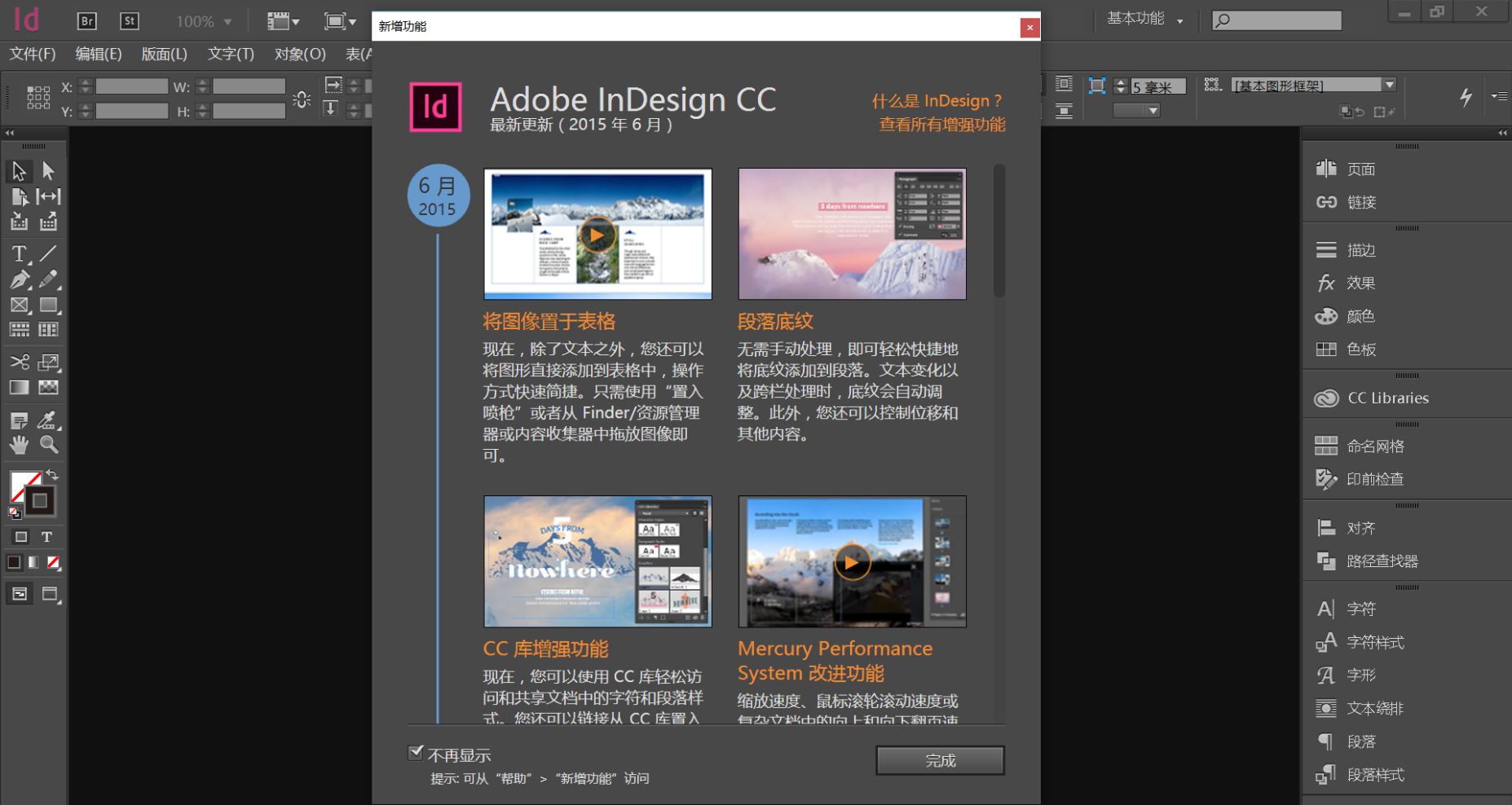The height and width of the screenshot is (805, 1512).
Task: Select the Pen tool
Action: pos(20,279)
